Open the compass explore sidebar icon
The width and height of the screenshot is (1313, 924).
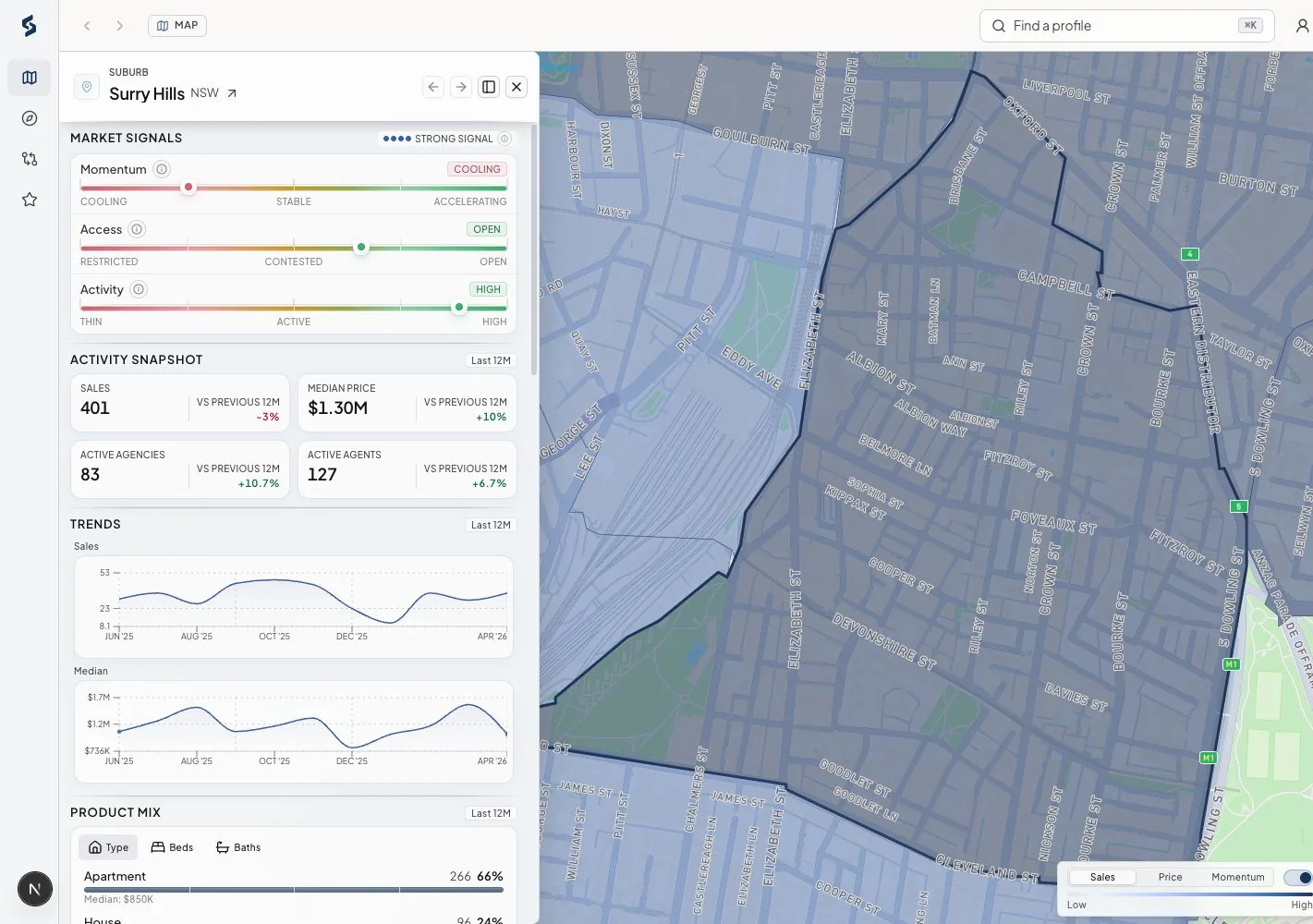pyautogui.click(x=30, y=118)
